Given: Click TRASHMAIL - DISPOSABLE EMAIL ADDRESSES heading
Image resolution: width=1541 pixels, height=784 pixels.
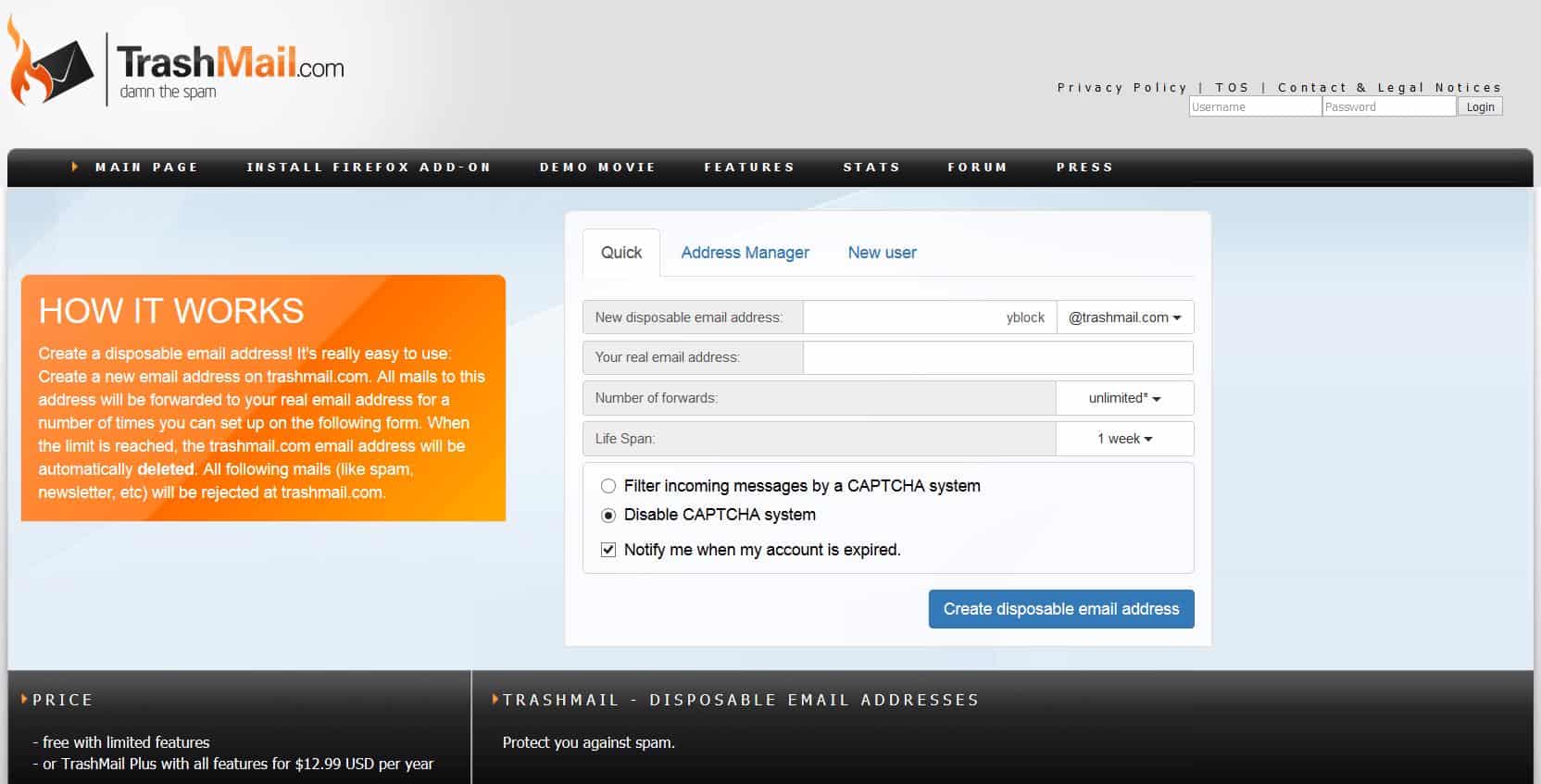Looking at the screenshot, I should (741, 700).
